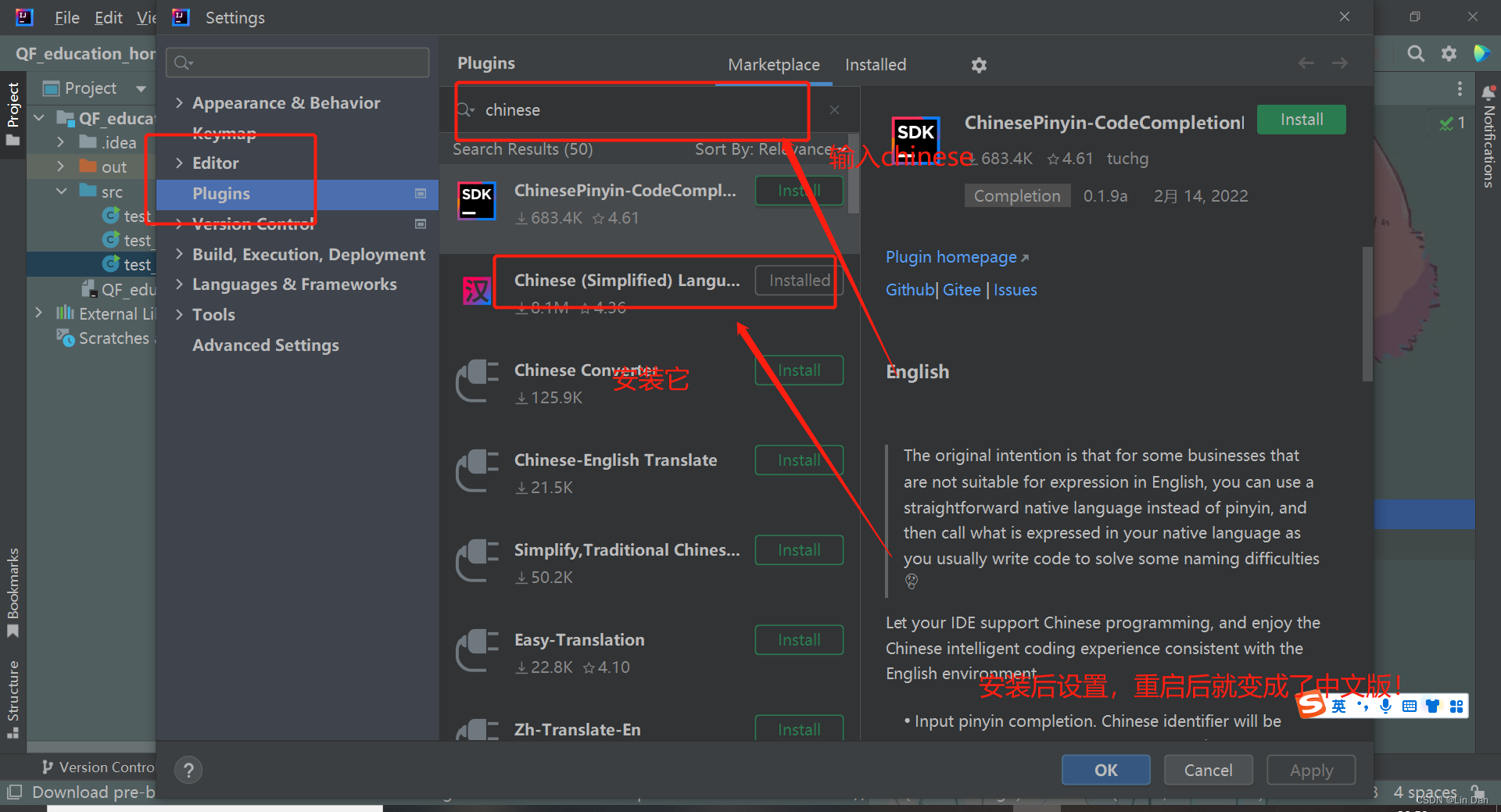Collapse the src folder in project tree
Viewport: 1501px width, 812px height.
click(61, 191)
